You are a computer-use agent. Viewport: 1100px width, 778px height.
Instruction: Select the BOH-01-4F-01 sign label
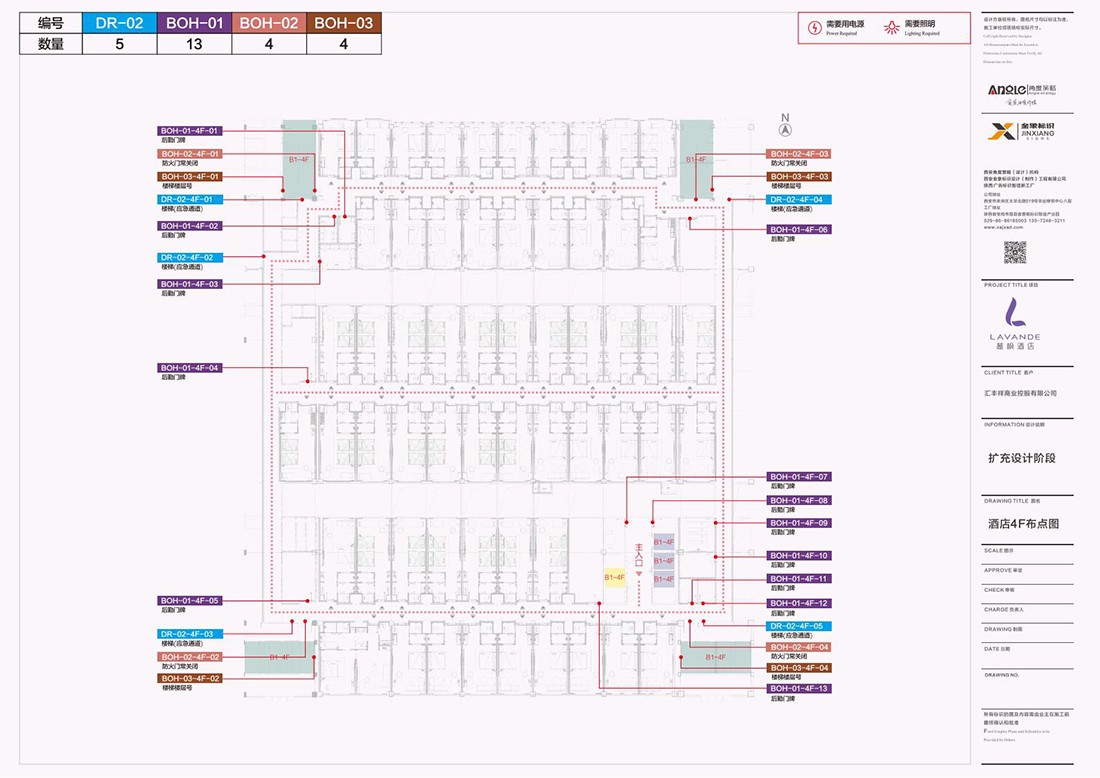(x=190, y=131)
